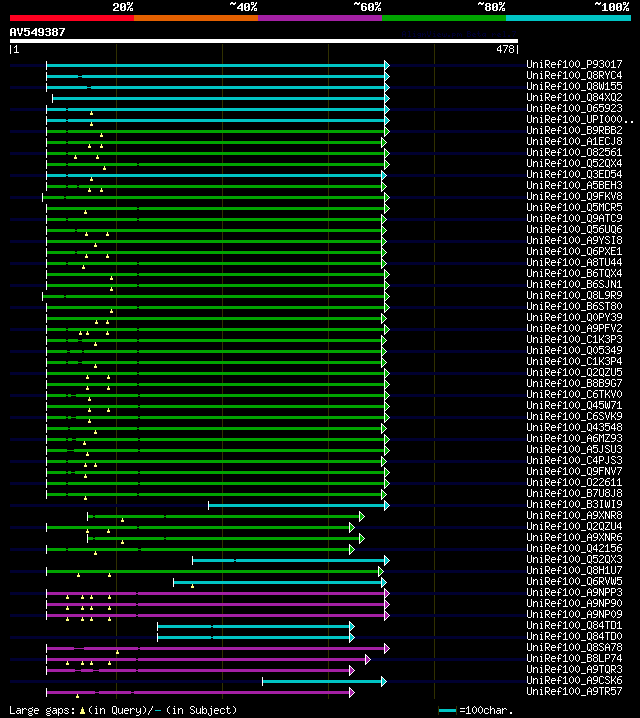The image size is (640, 718).
Task: Select hit label UniRef100_C1K3P3
Action: click(x=574, y=339)
